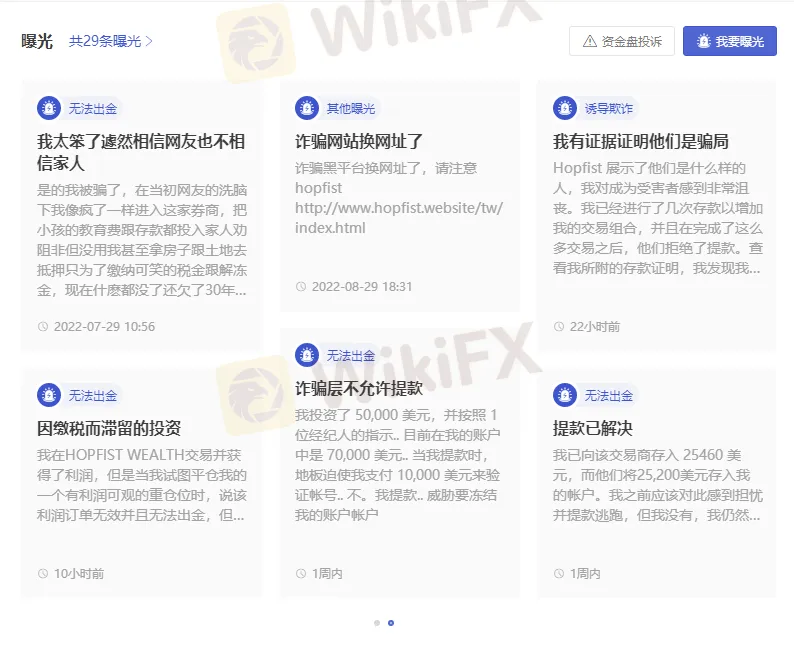Switch to first carousel page dot
Viewport: 794px width, 647px height.
pyautogui.click(x=377, y=623)
